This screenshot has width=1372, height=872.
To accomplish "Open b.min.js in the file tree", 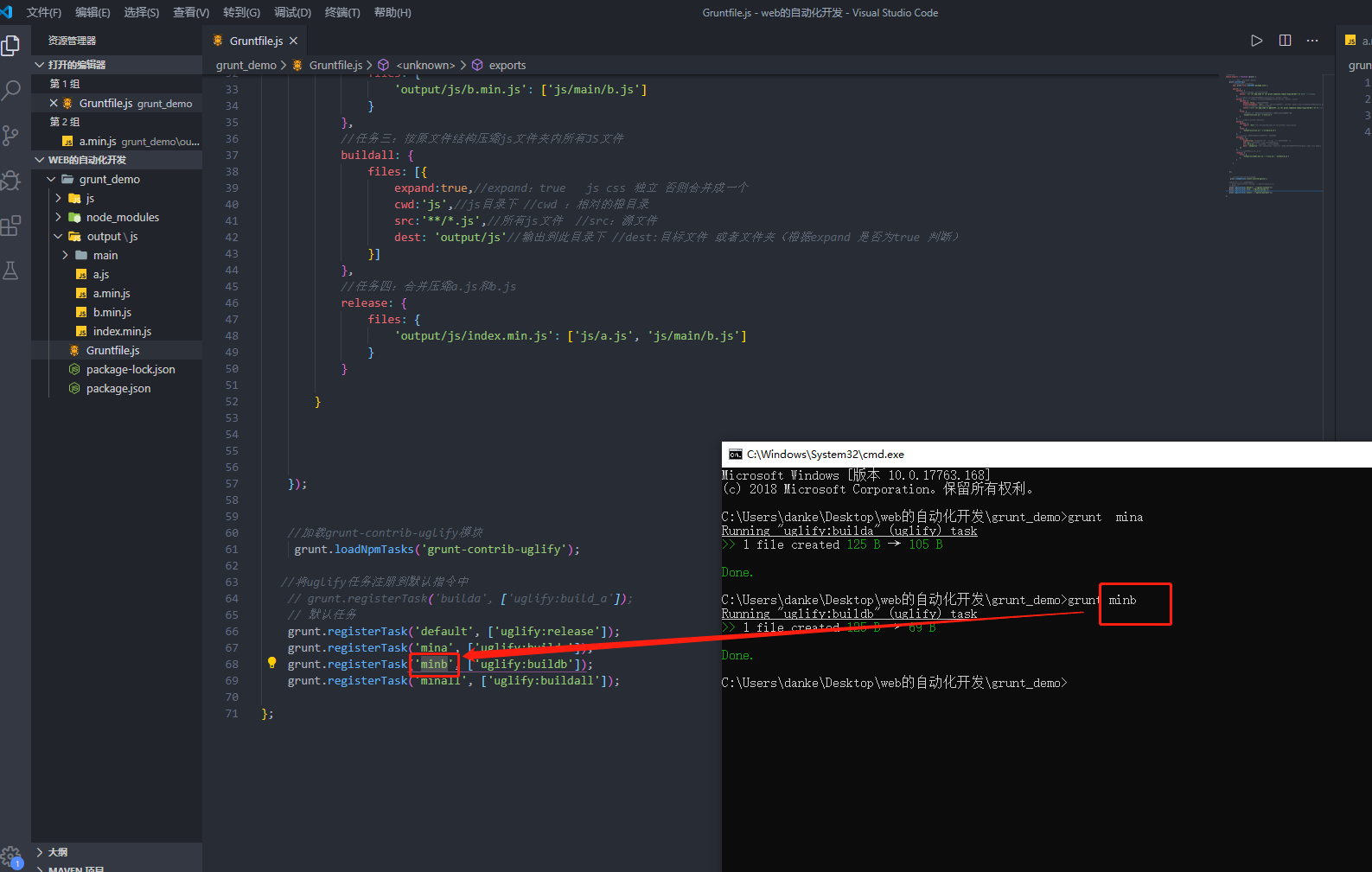I will [x=117, y=312].
